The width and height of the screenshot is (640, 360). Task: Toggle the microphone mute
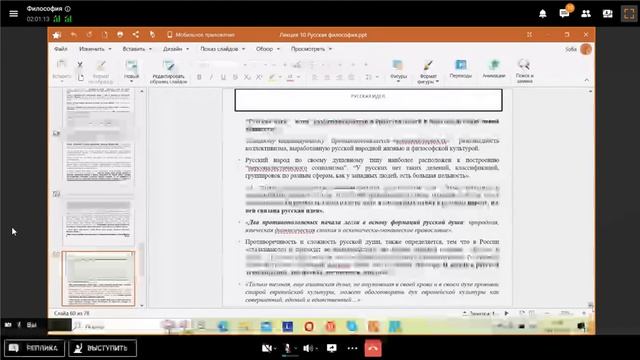[287, 348]
